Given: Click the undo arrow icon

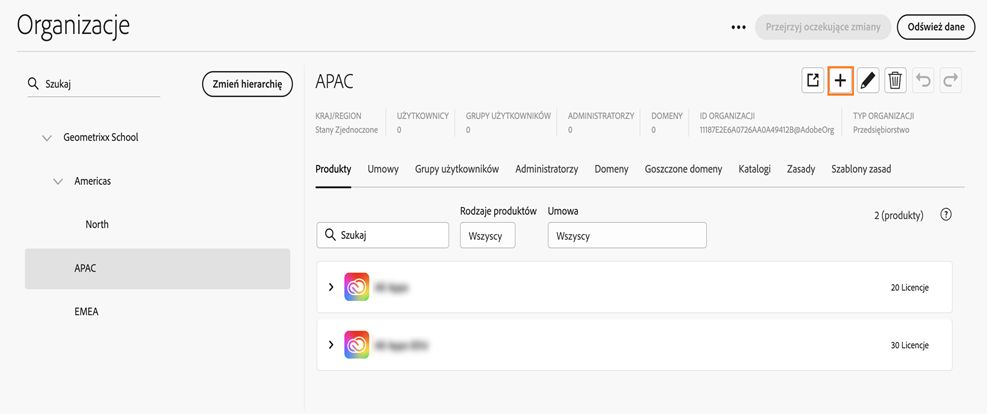Looking at the screenshot, I should (923, 81).
